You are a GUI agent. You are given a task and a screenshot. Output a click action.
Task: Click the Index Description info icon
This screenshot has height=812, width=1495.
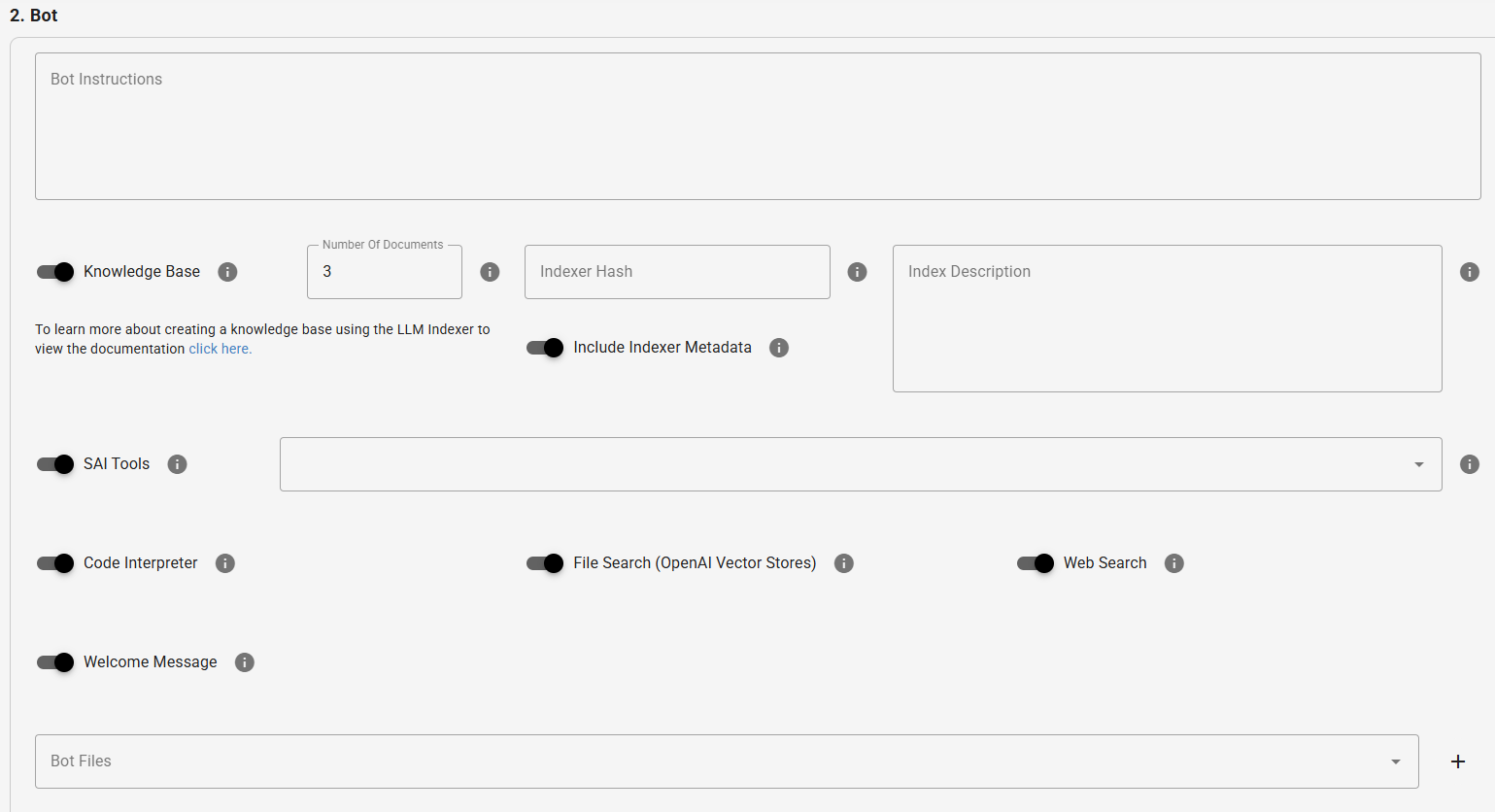click(x=1469, y=272)
